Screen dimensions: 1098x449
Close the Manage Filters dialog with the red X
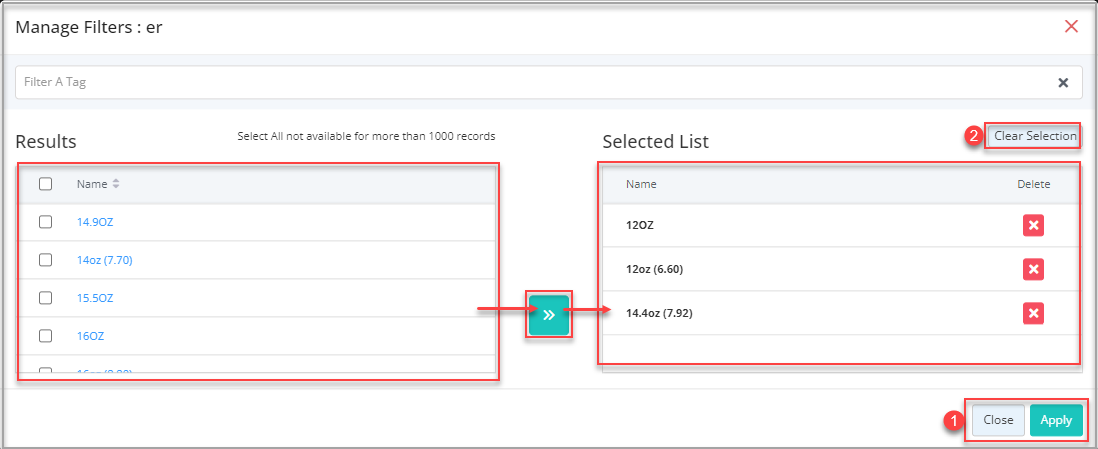pos(1071,27)
